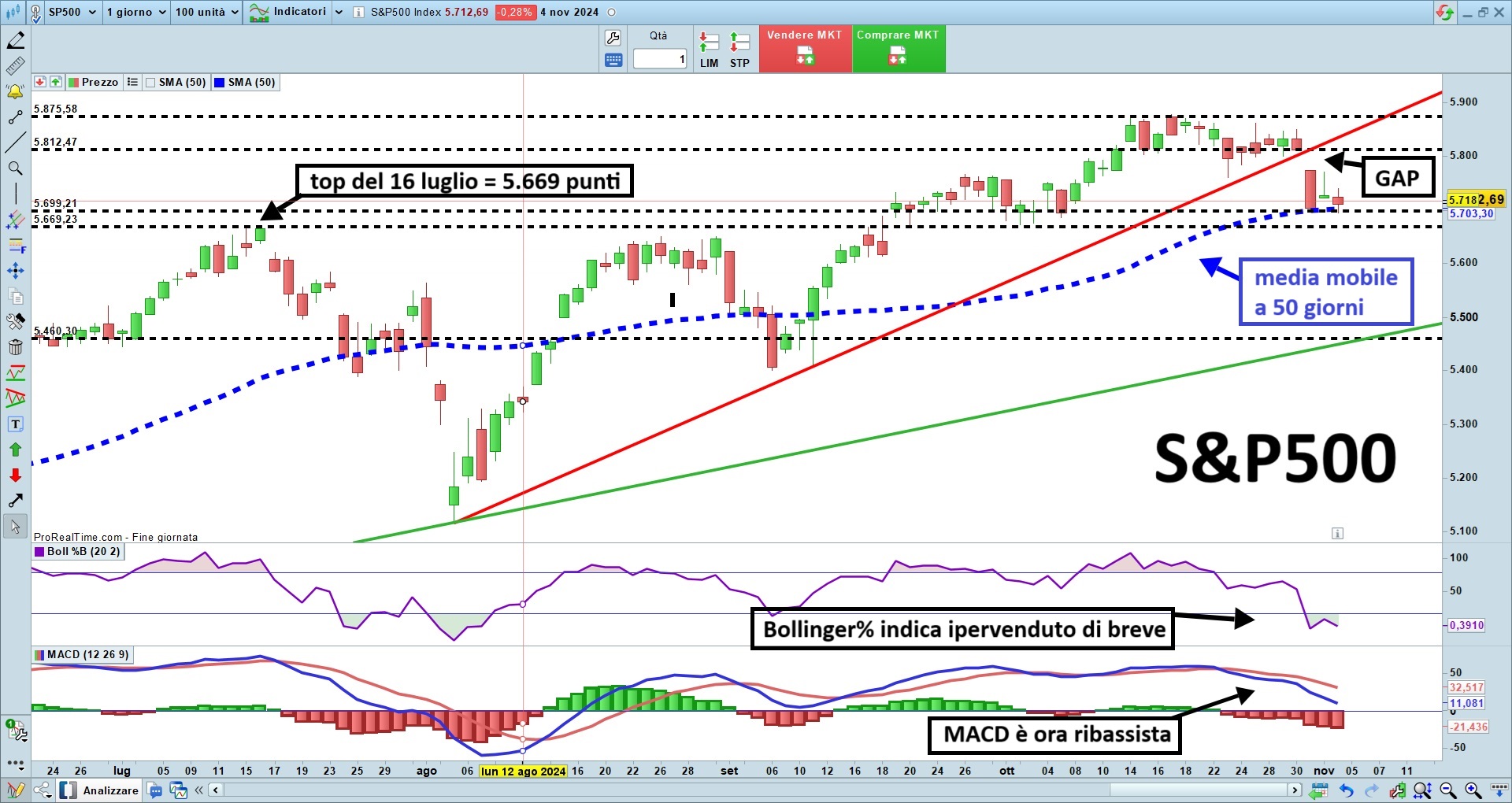Click the zoom out magnifier
Screen dimensions: 1512x803
point(1447,790)
